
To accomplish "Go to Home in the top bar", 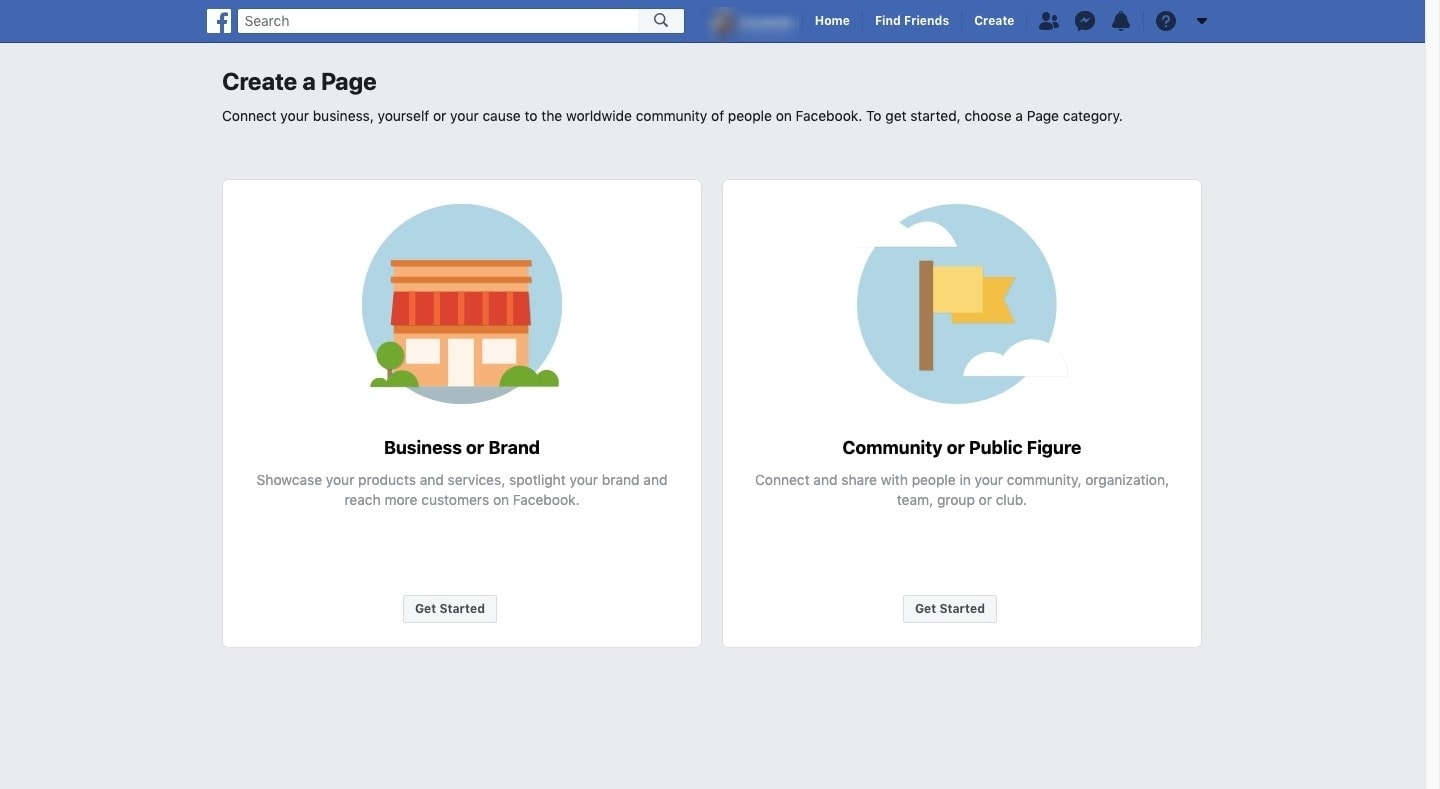I will 832,21.
